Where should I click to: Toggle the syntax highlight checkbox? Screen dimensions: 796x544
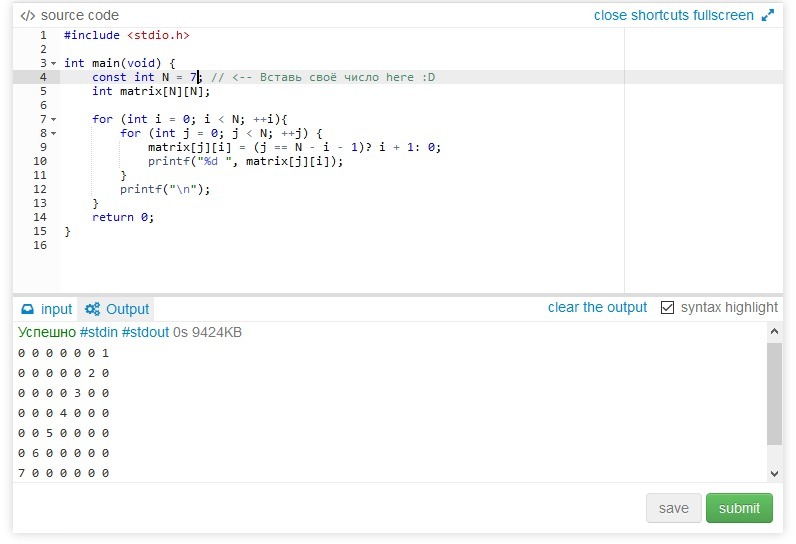click(x=668, y=308)
